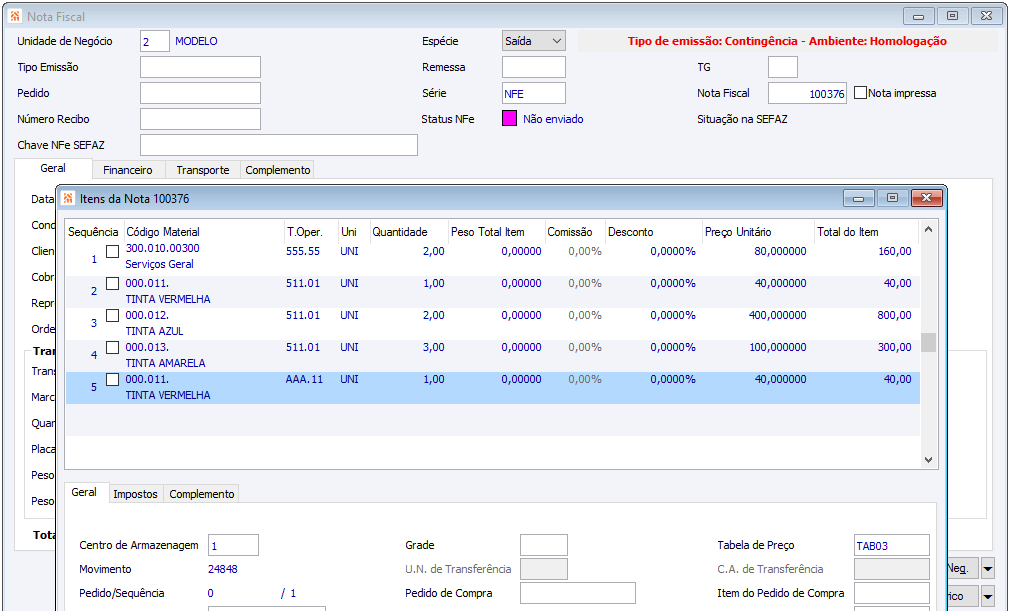Screen dimensions: 1011x611
Task: Click the magenta Status NFe color indicator
Action: click(509, 119)
